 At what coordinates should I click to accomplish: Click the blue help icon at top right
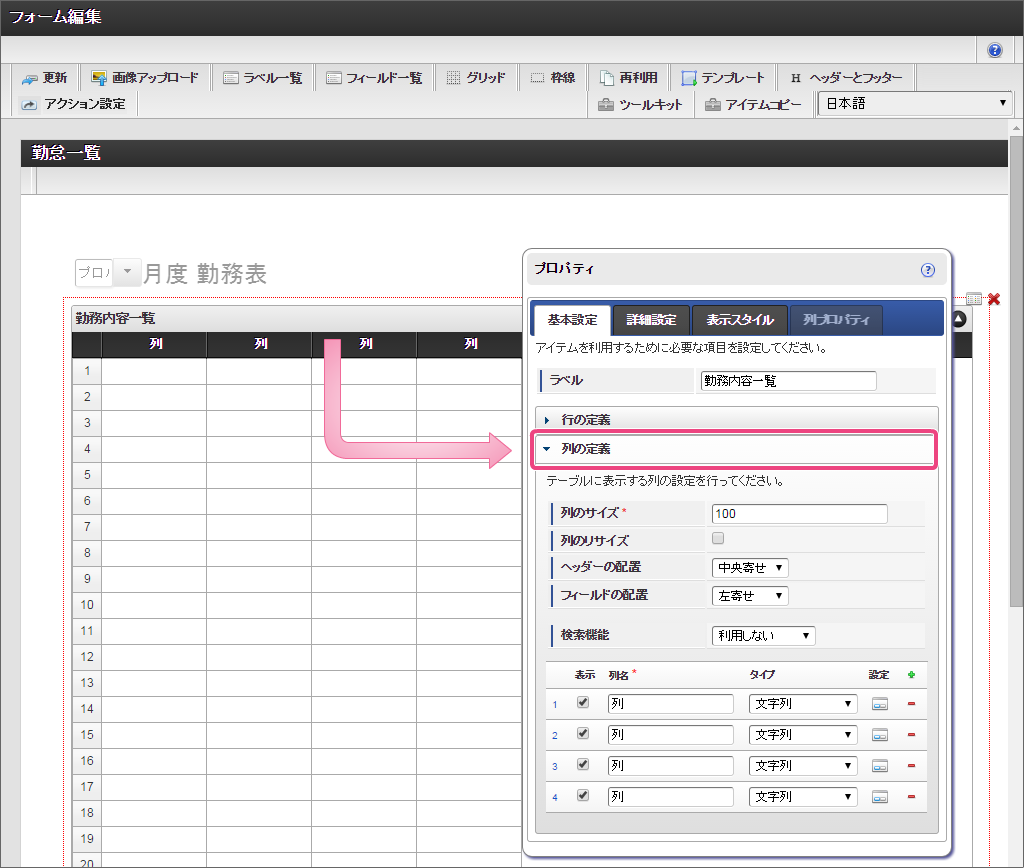click(x=994, y=50)
